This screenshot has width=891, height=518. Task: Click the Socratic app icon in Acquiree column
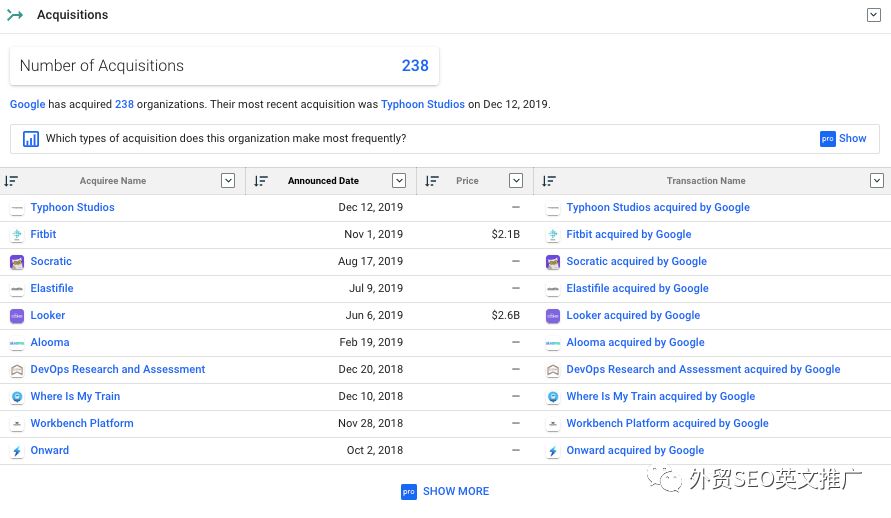17,262
